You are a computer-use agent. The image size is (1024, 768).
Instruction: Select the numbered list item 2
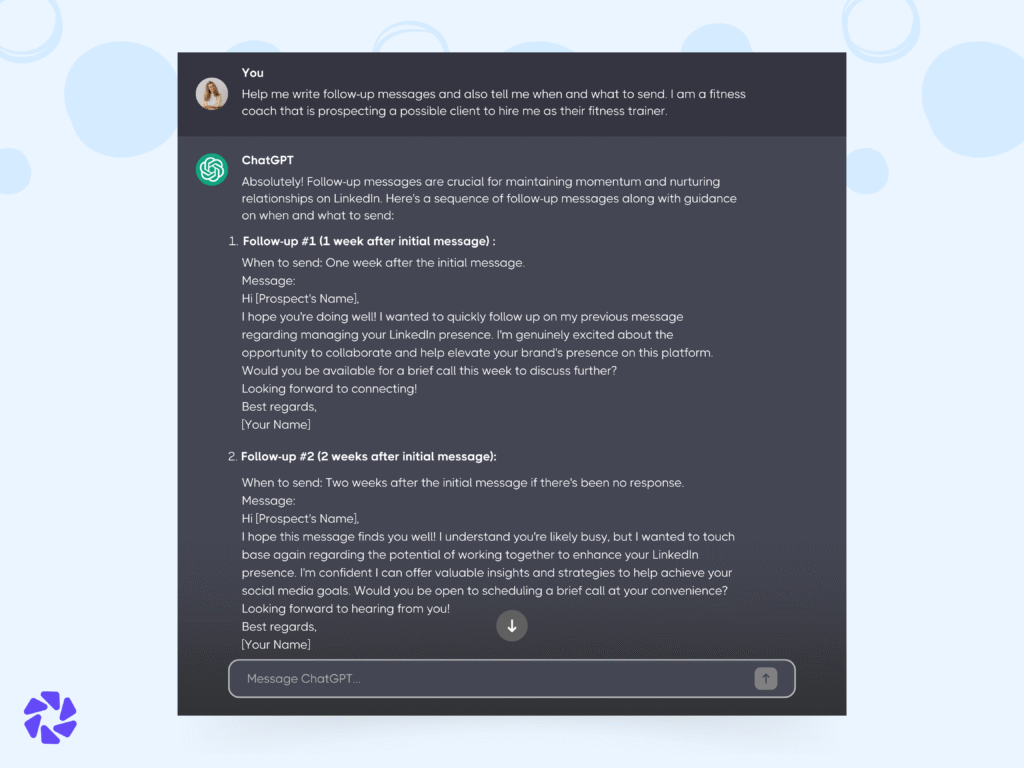232,456
